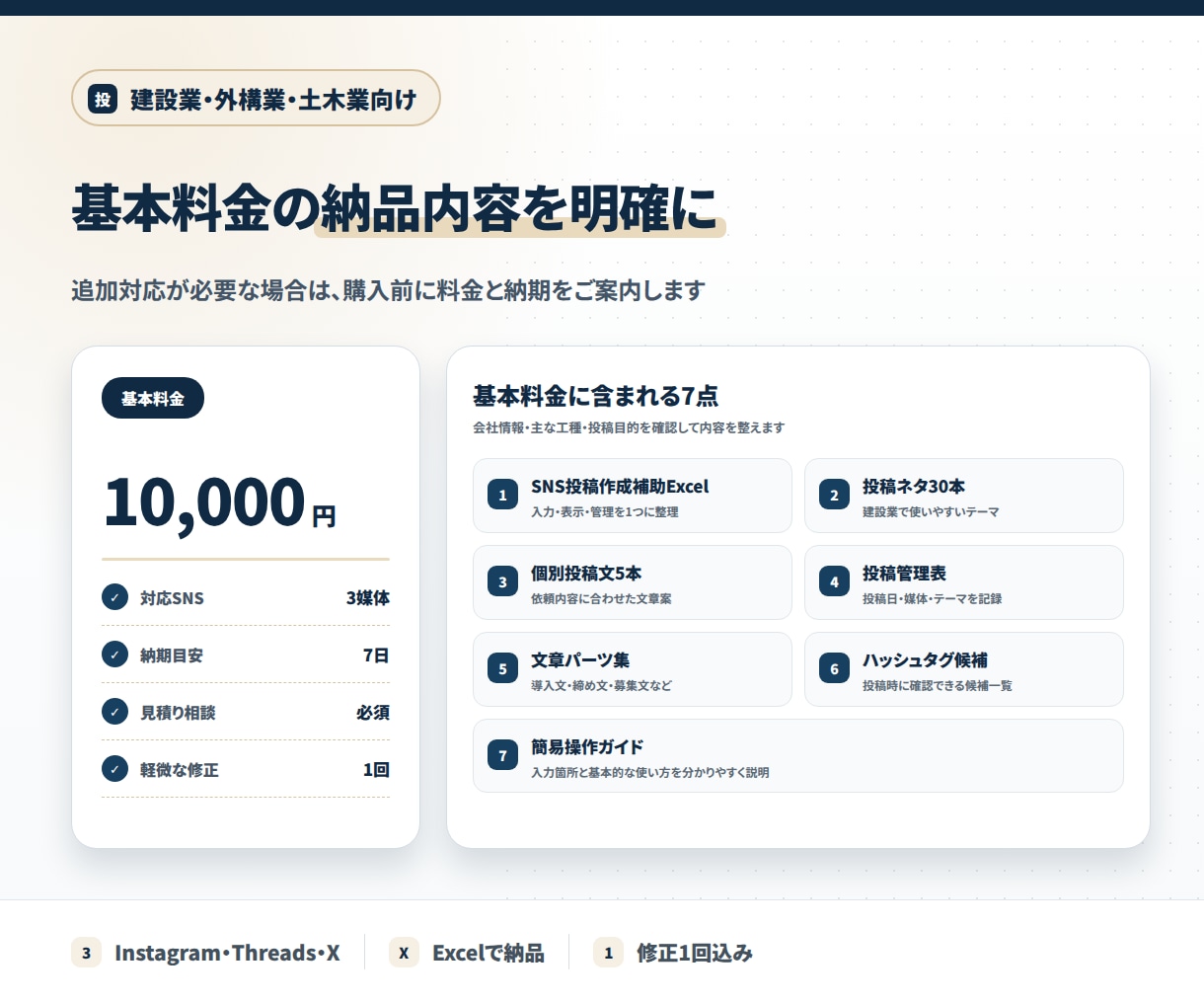Viewport: 1204px width, 1003px height.
Task: Click the 3 badge beside Instagram・Threads・X
Action: point(86,953)
